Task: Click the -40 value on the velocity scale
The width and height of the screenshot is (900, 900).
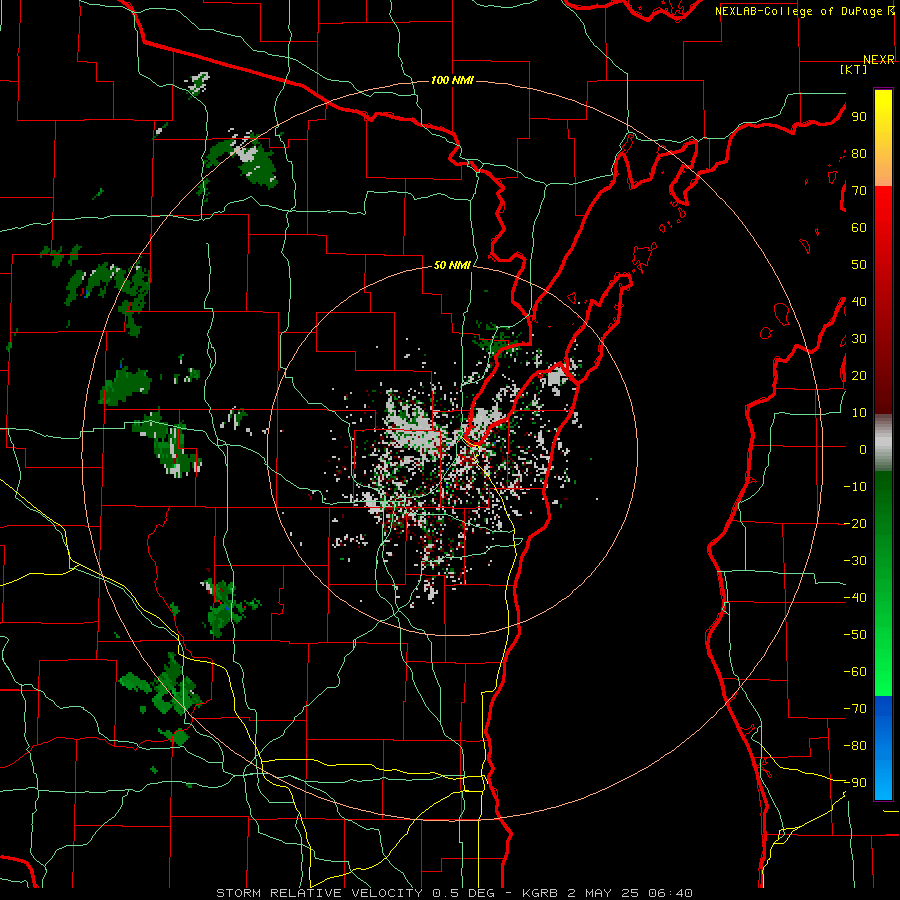Action: click(855, 598)
